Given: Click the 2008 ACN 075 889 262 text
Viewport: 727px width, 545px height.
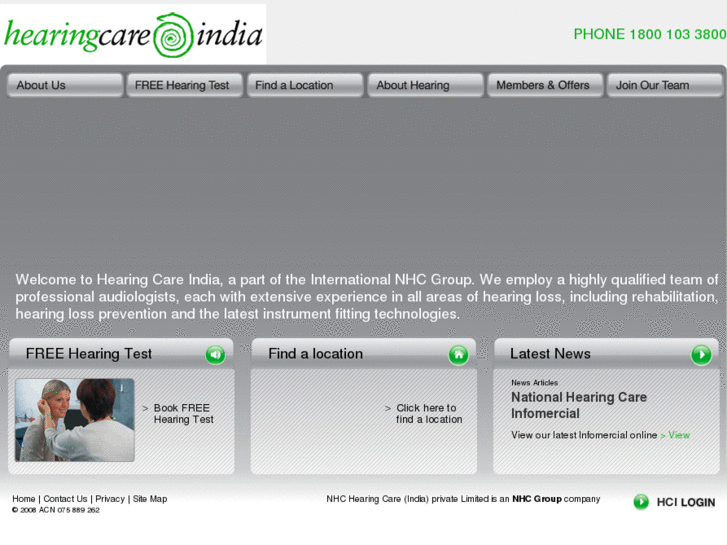Looking at the screenshot, I should [x=56, y=510].
